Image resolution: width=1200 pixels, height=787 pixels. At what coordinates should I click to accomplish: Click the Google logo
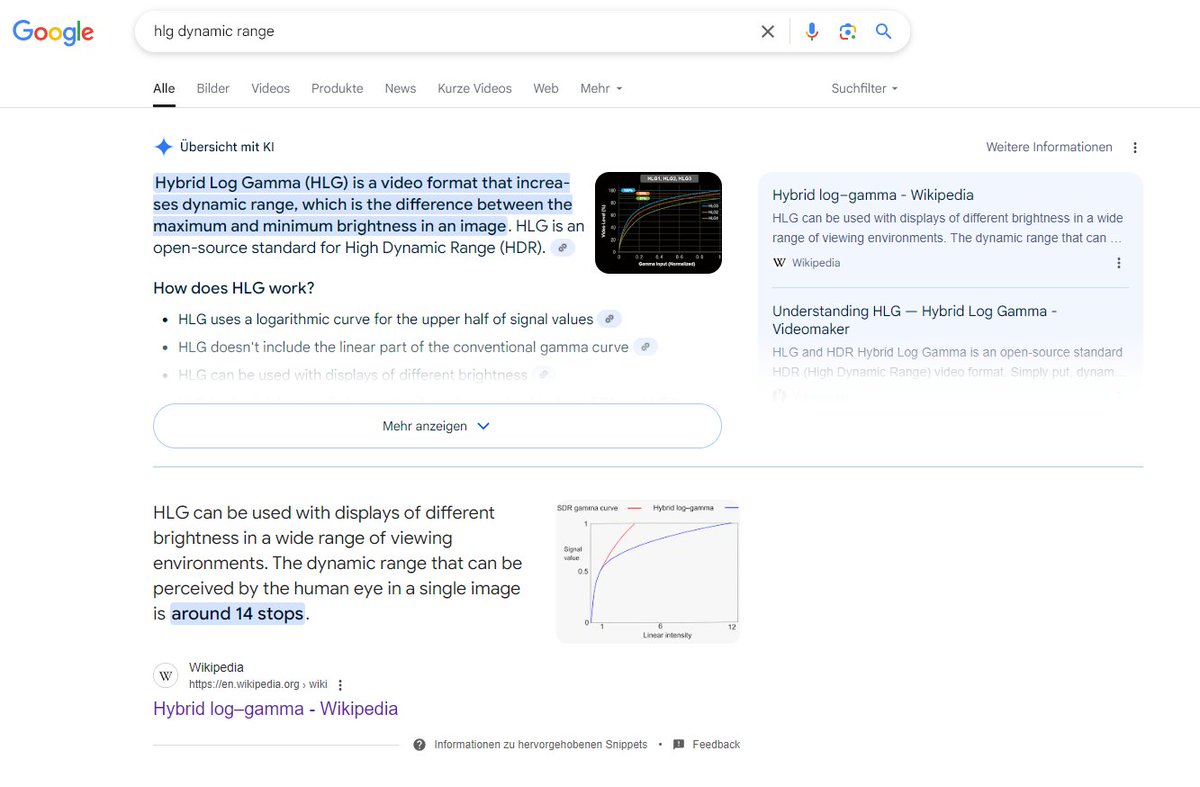pos(52,31)
